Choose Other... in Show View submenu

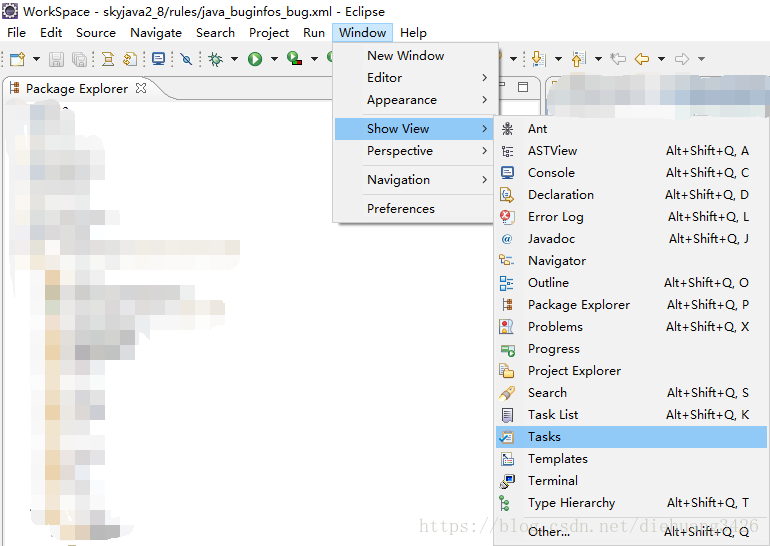click(x=631, y=532)
